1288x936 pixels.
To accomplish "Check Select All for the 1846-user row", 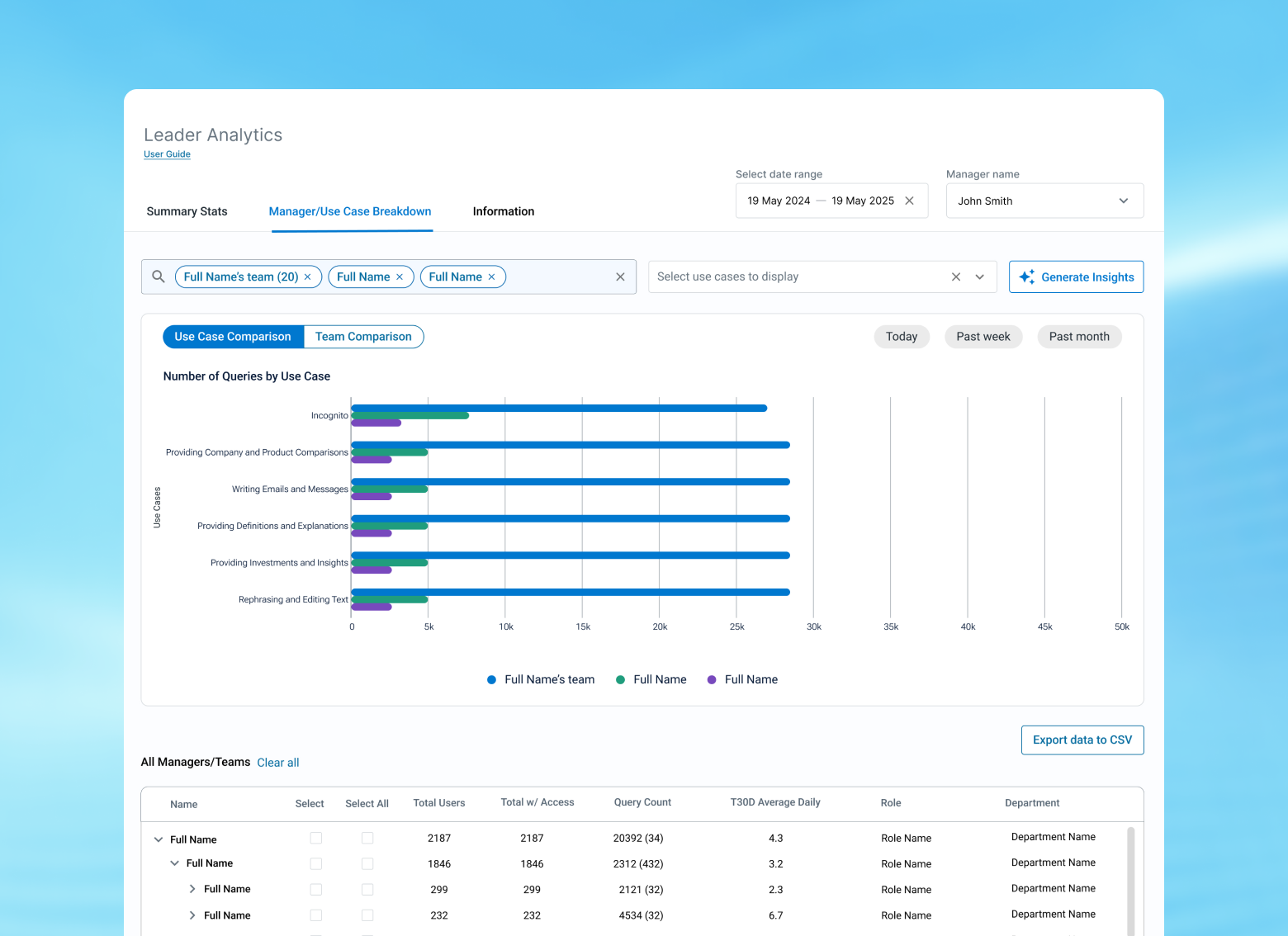I will pos(367,863).
